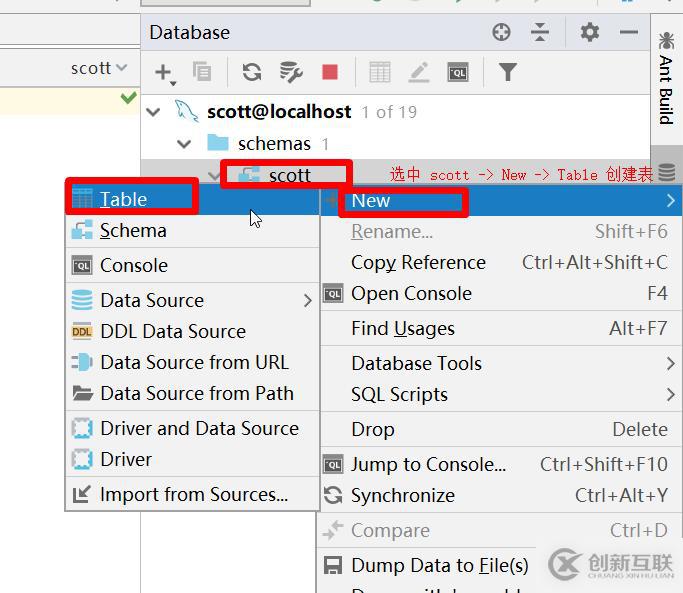
Task: Collapse the schemas folder node
Action: (x=184, y=144)
